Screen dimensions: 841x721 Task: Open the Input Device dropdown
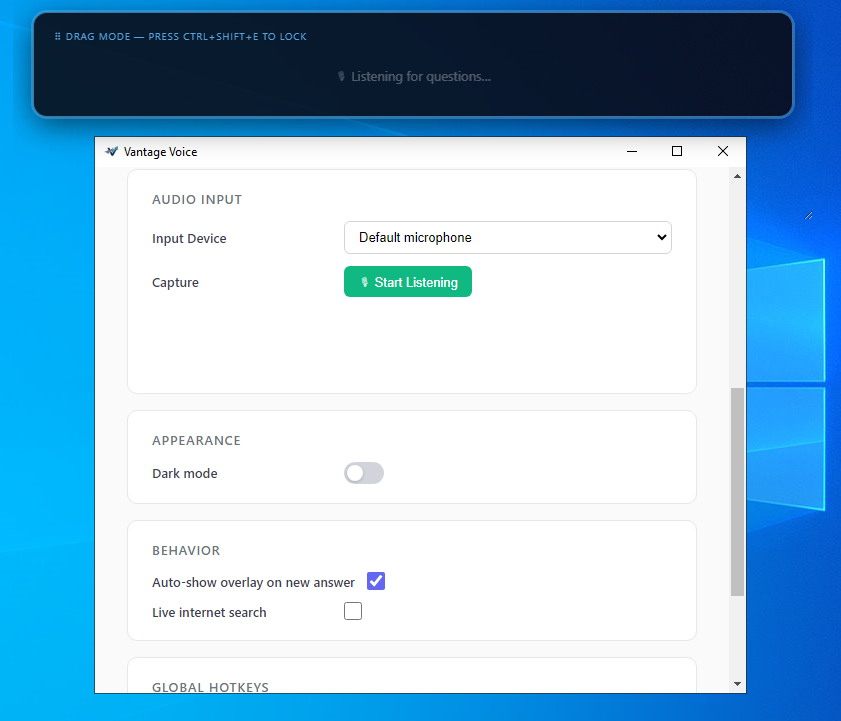[507, 238]
